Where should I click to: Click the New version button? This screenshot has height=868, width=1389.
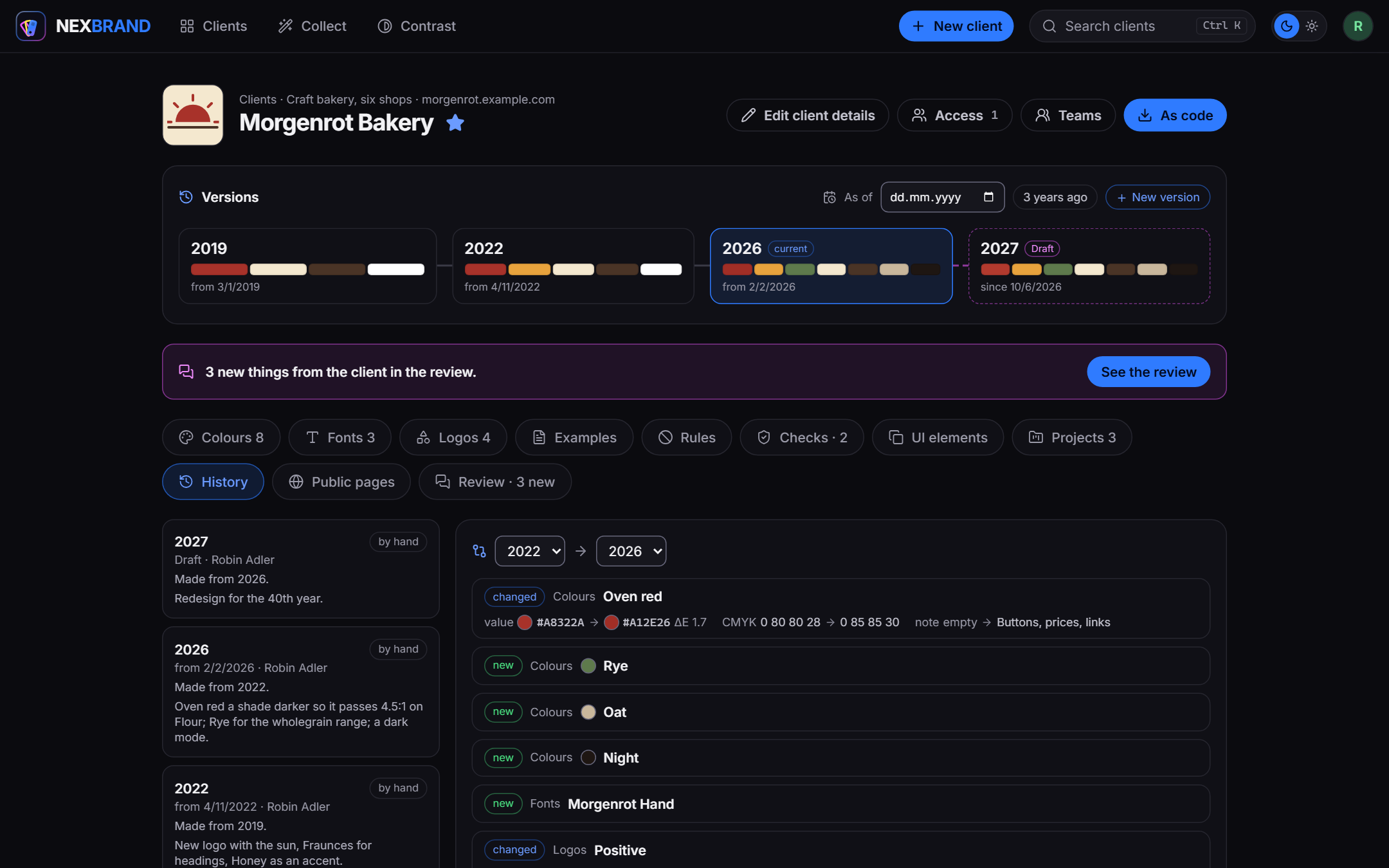1157,197
